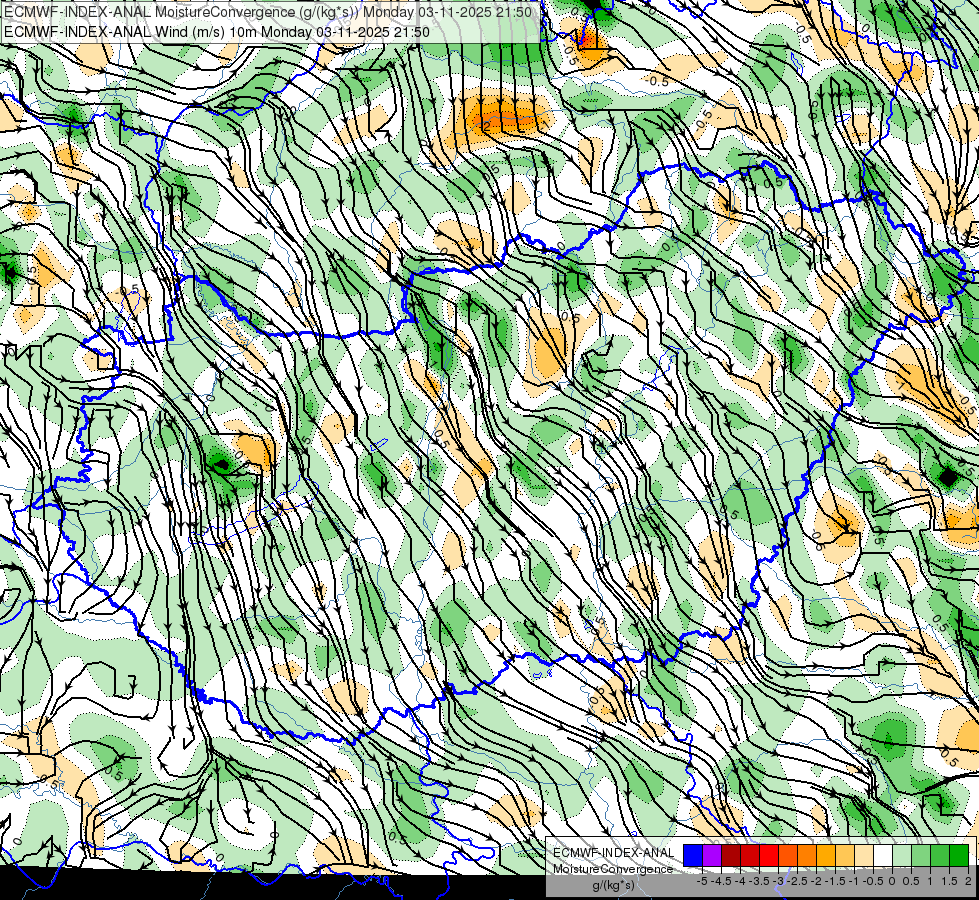Click the -1 legend tick label
The height and width of the screenshot is (900, 979).
pyautogui.click(x=854, y=881)
